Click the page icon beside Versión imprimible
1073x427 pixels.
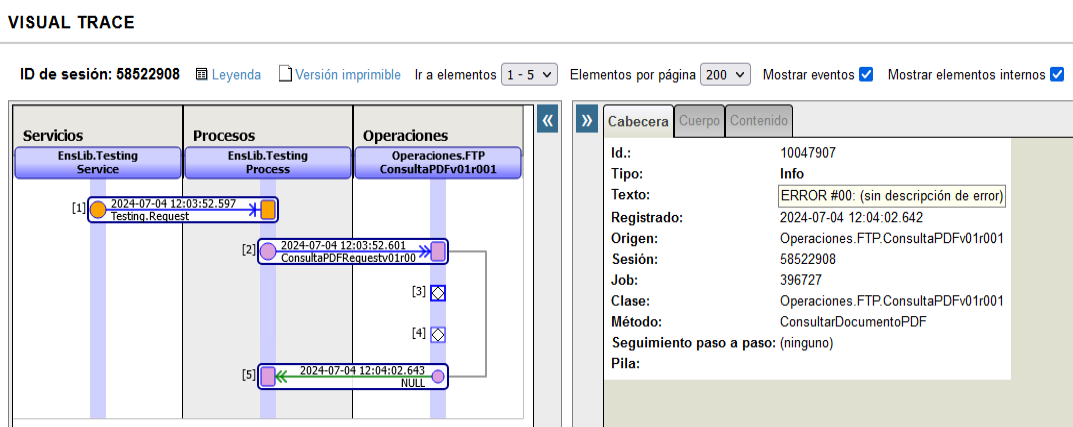(x=285, y=74)
